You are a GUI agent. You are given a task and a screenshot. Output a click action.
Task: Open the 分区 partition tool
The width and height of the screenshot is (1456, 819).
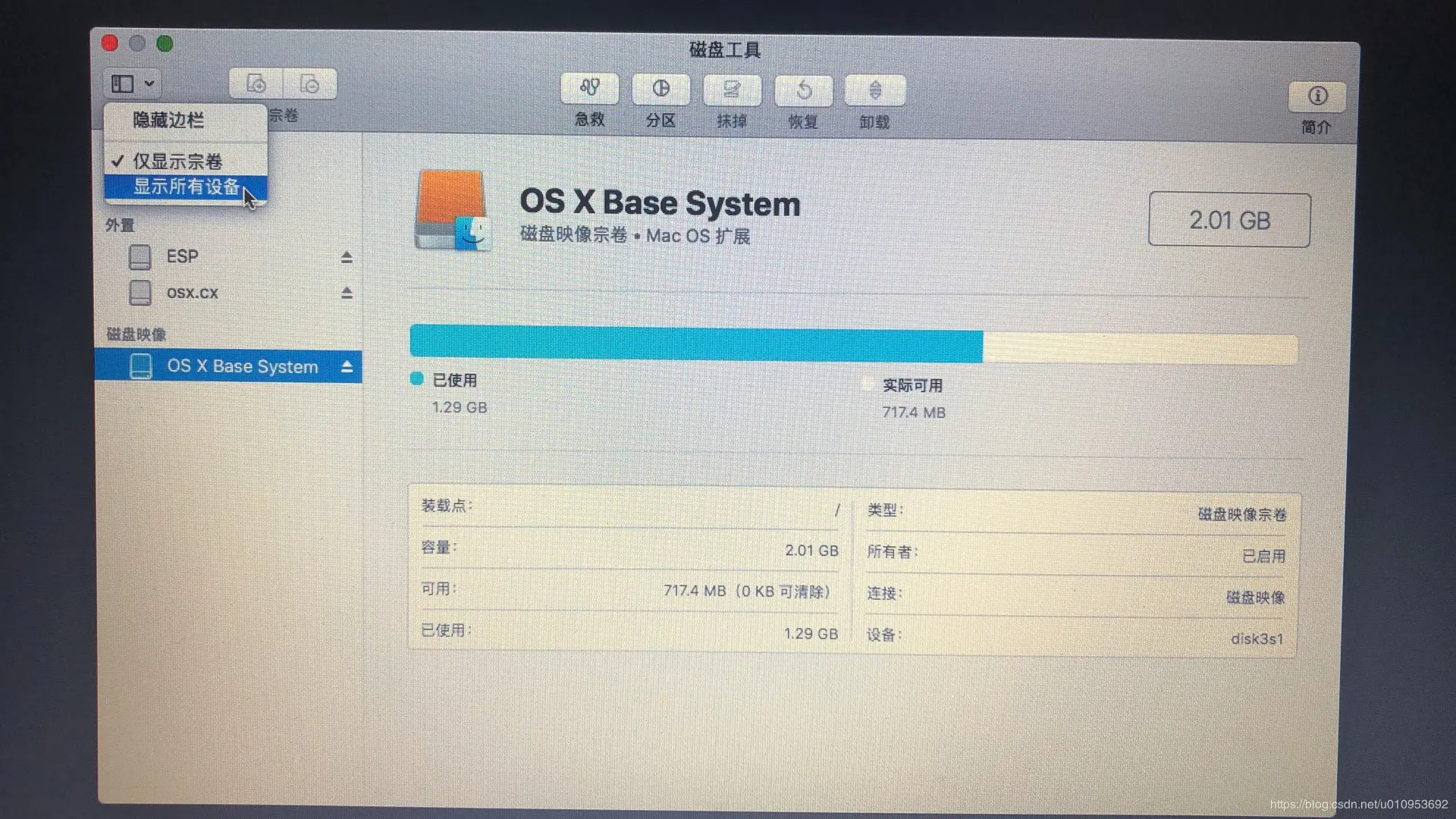661,89
